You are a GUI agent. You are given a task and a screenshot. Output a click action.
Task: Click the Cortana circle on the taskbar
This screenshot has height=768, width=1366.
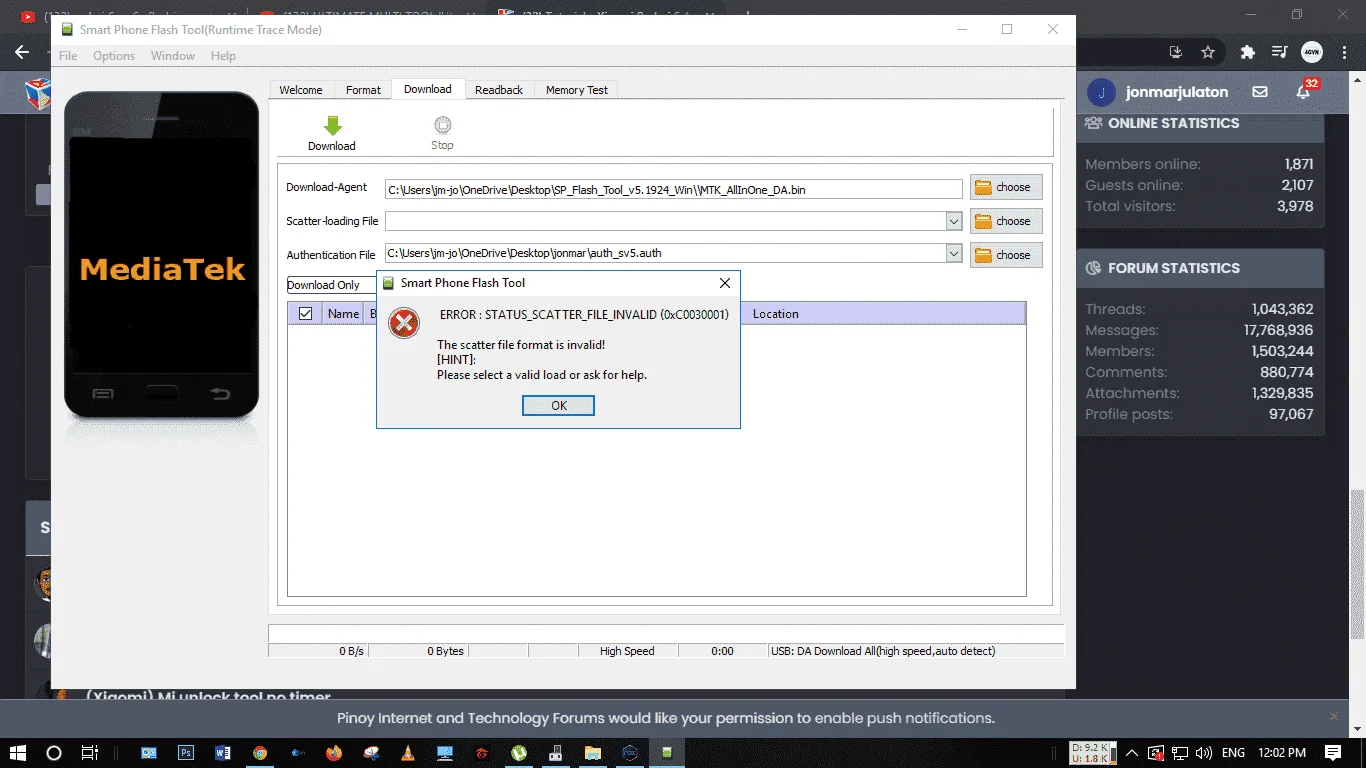54,753
